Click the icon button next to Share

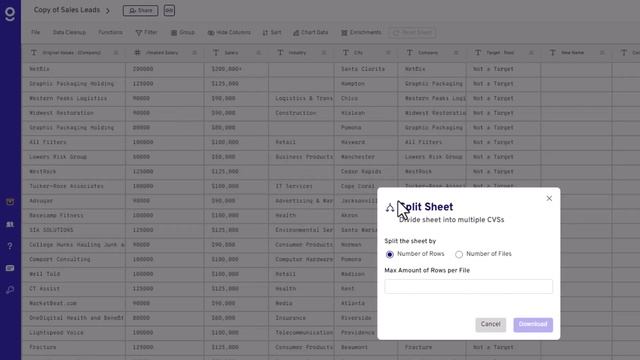169,11
